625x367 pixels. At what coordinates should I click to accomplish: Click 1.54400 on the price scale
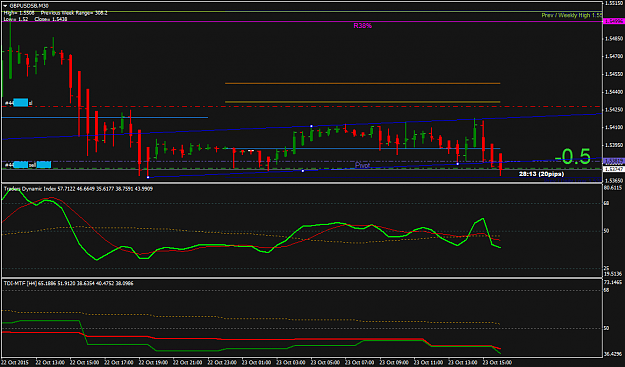point(614,92)
